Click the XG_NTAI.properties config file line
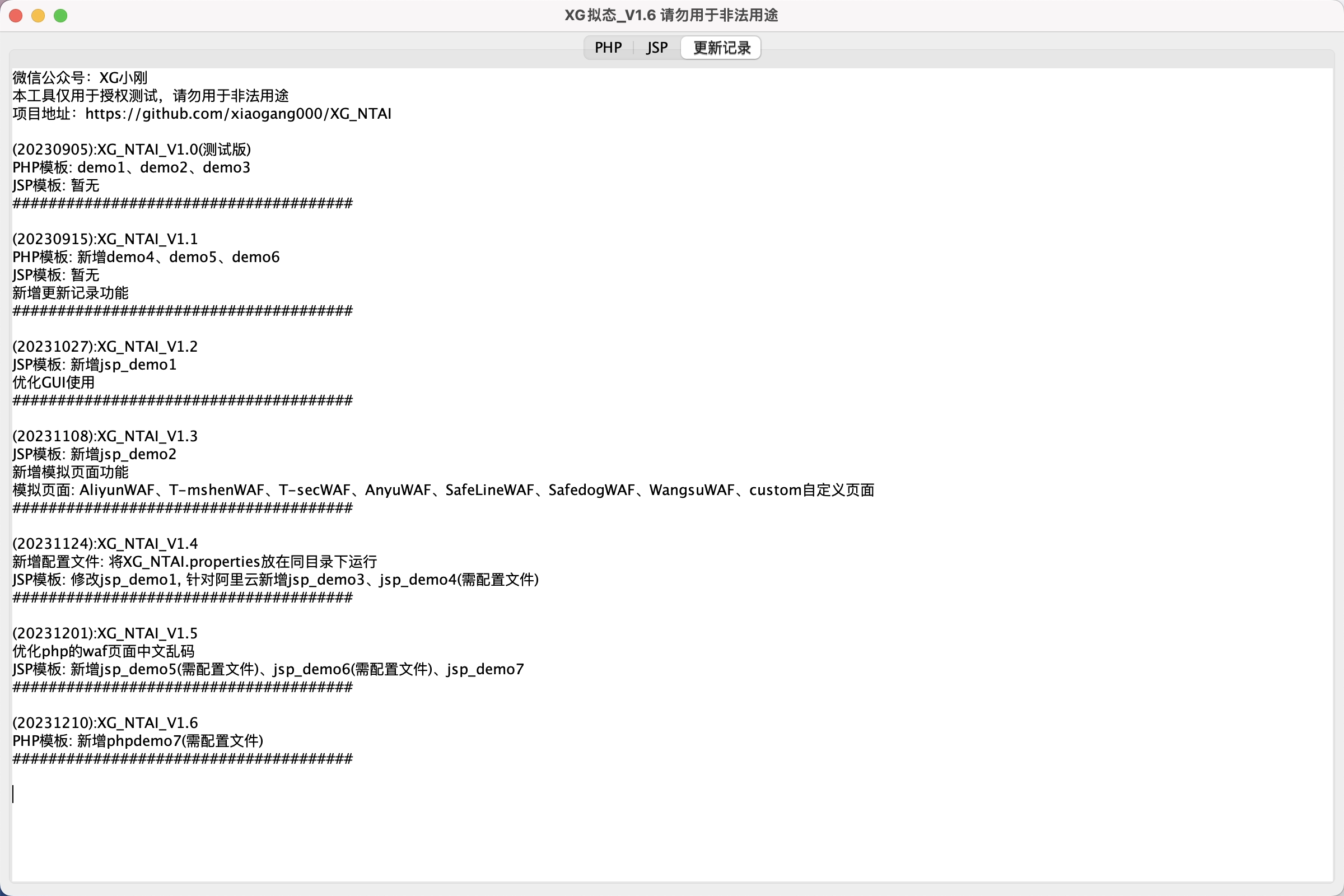The image size is (1344, 896). point(194,562)
